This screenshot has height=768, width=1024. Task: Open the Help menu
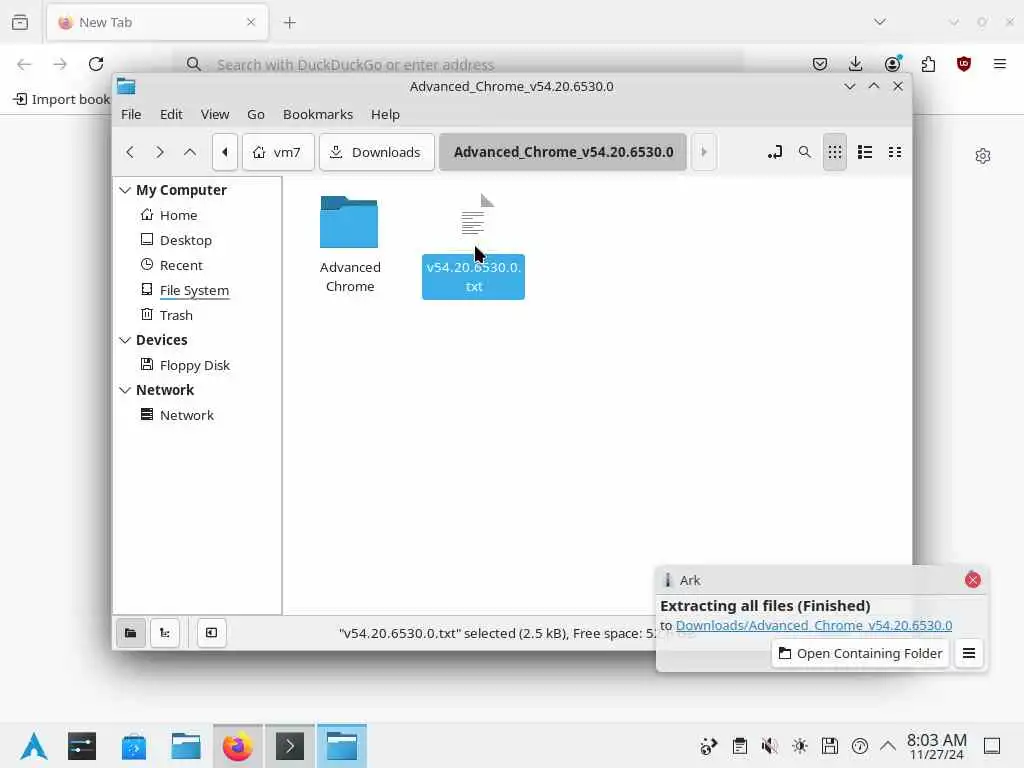coord(385,114)
